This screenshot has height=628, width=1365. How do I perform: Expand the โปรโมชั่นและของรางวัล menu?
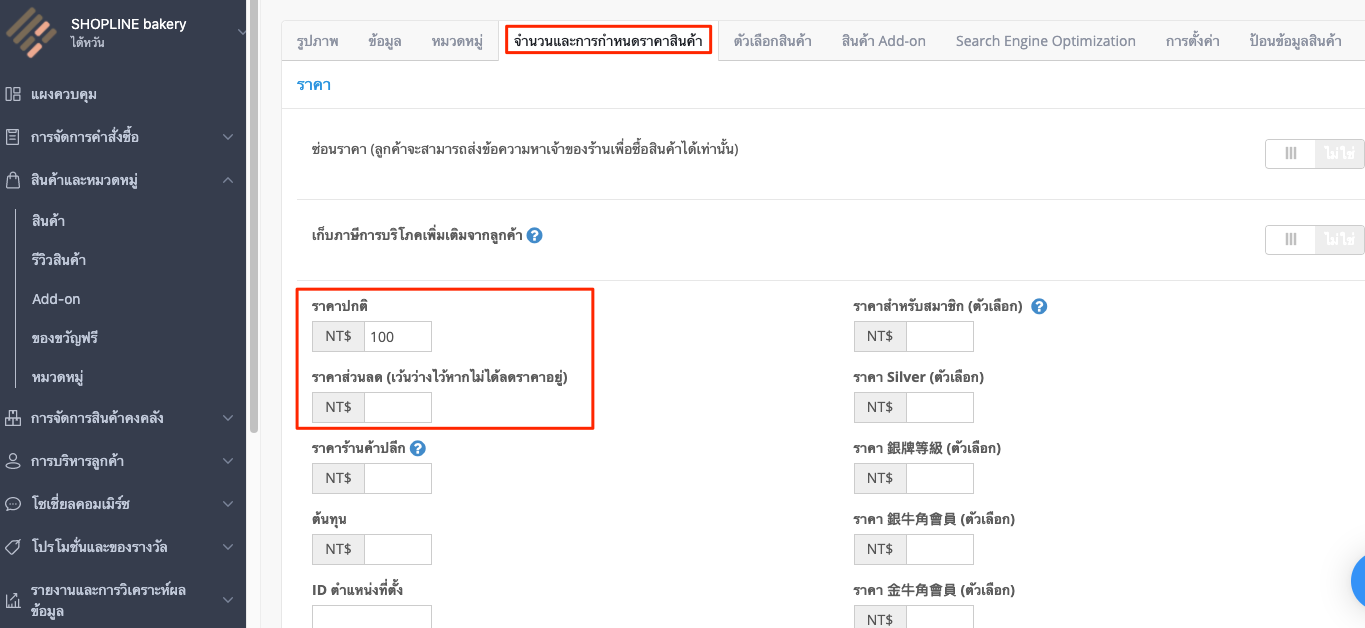pos(228,547)
